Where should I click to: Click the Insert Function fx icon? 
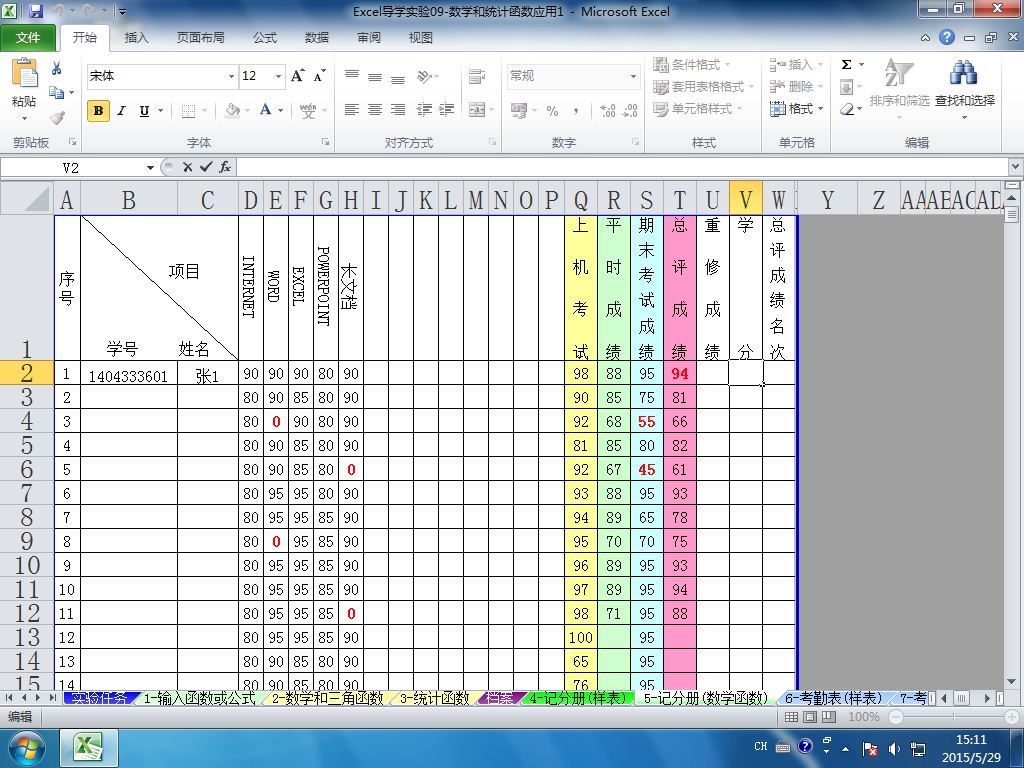pos(225,167)
